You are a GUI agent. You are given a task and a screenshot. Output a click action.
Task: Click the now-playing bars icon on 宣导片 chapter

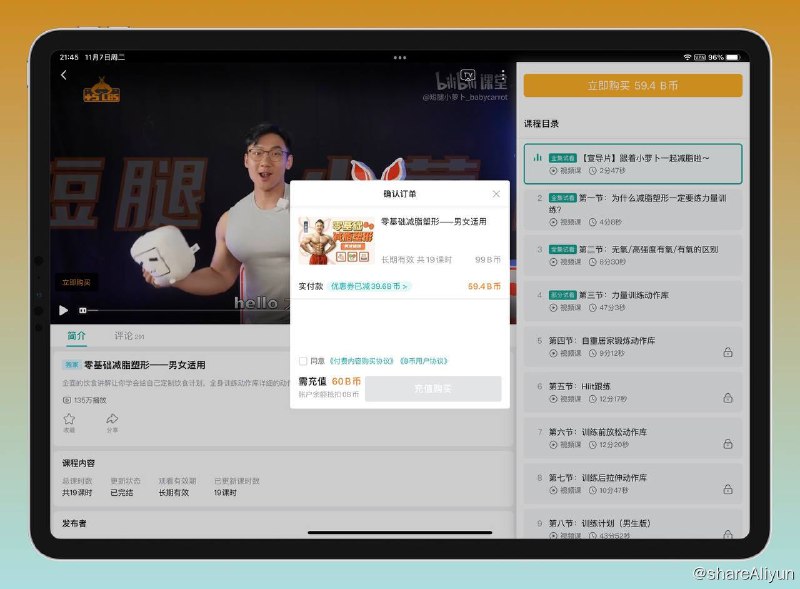click(x=536, y=156)
